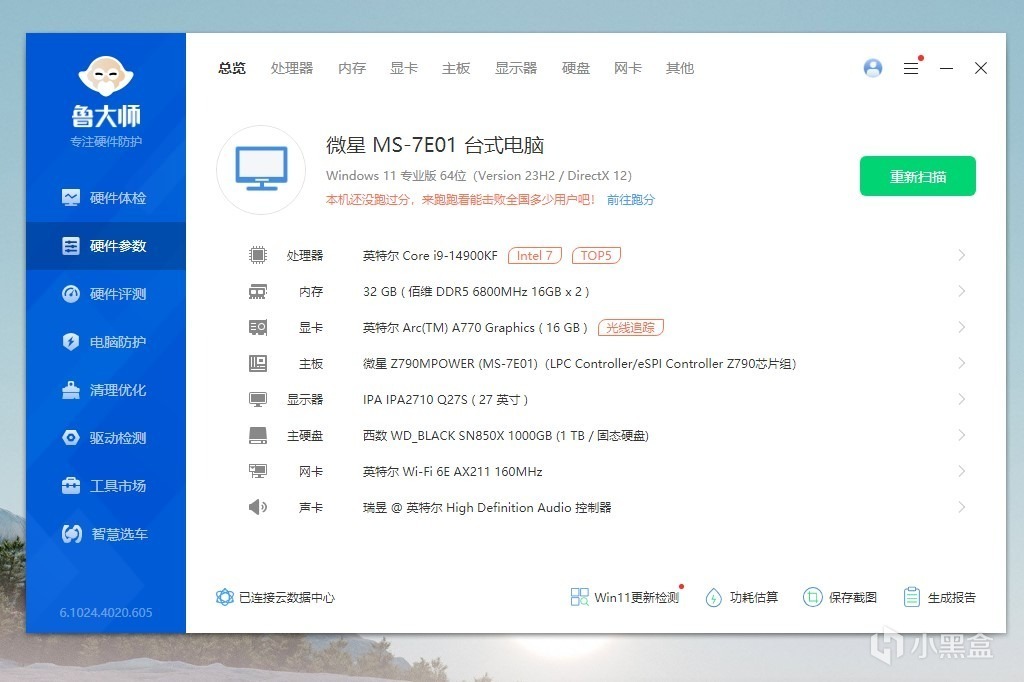Switch to the 显卡 tab
Screen dimensions: 1024x682
point(404,68)
